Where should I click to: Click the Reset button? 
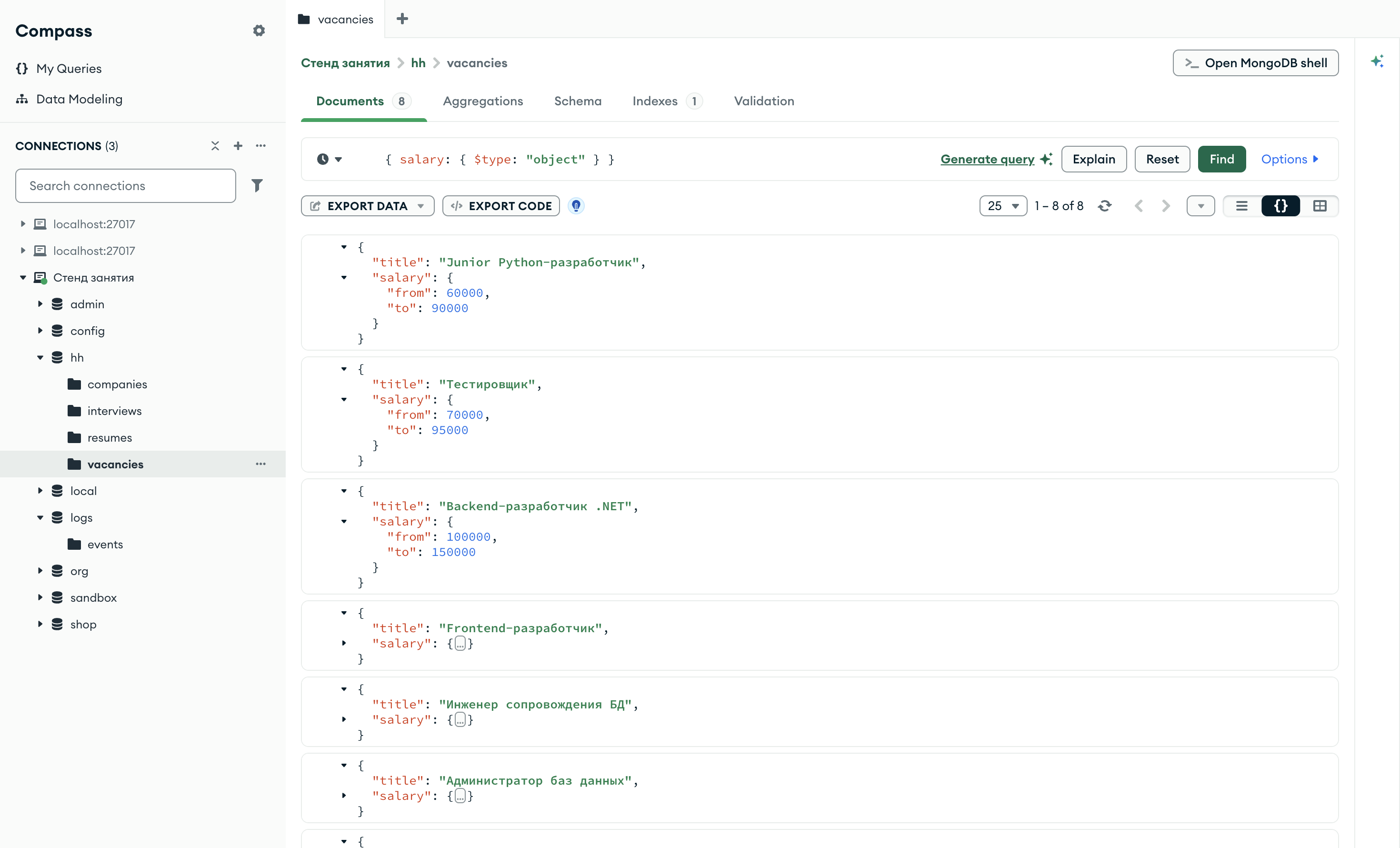pos(1162,159)
